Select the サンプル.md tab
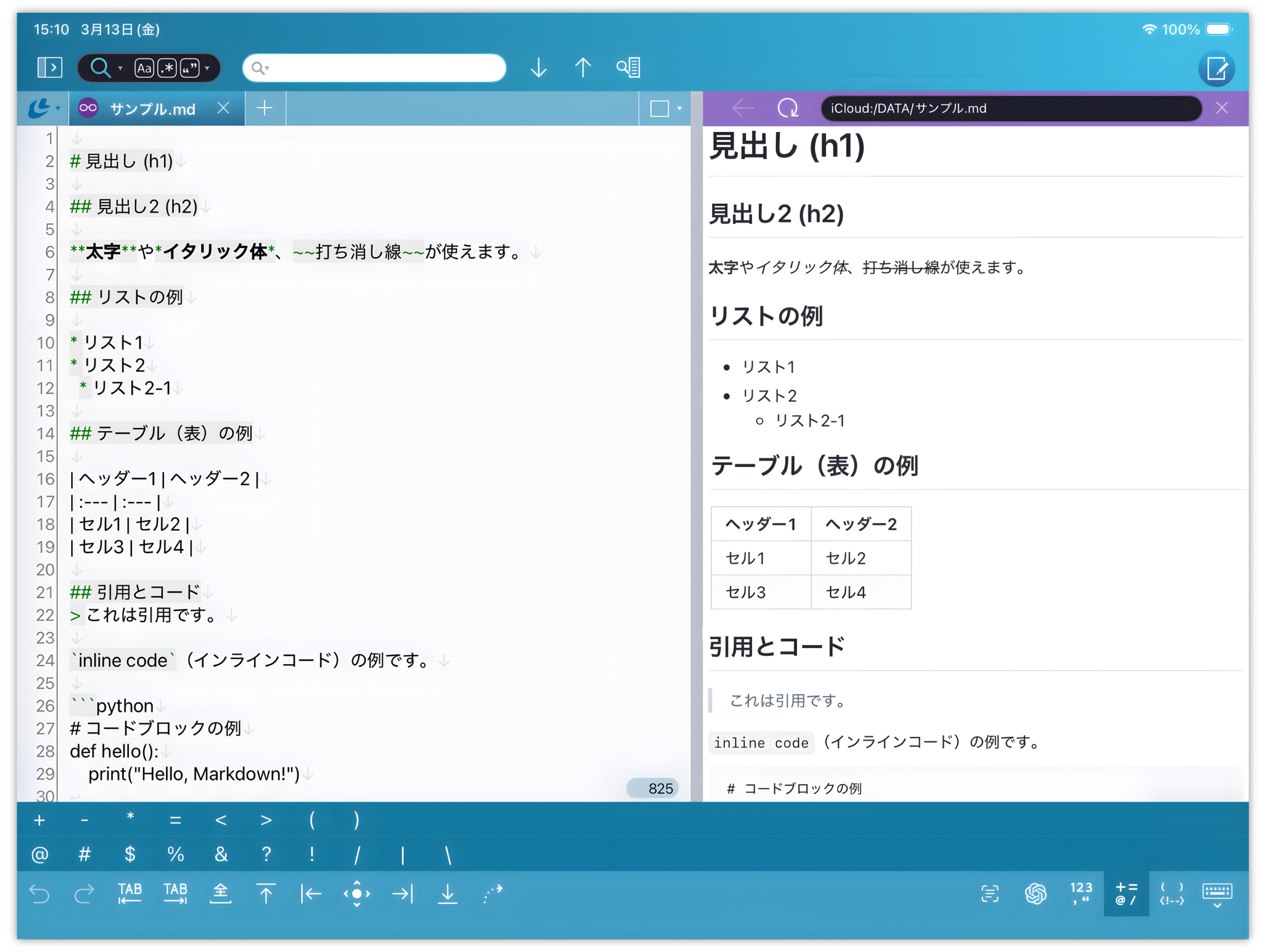1266x952 pixels. tap(152, 109)
